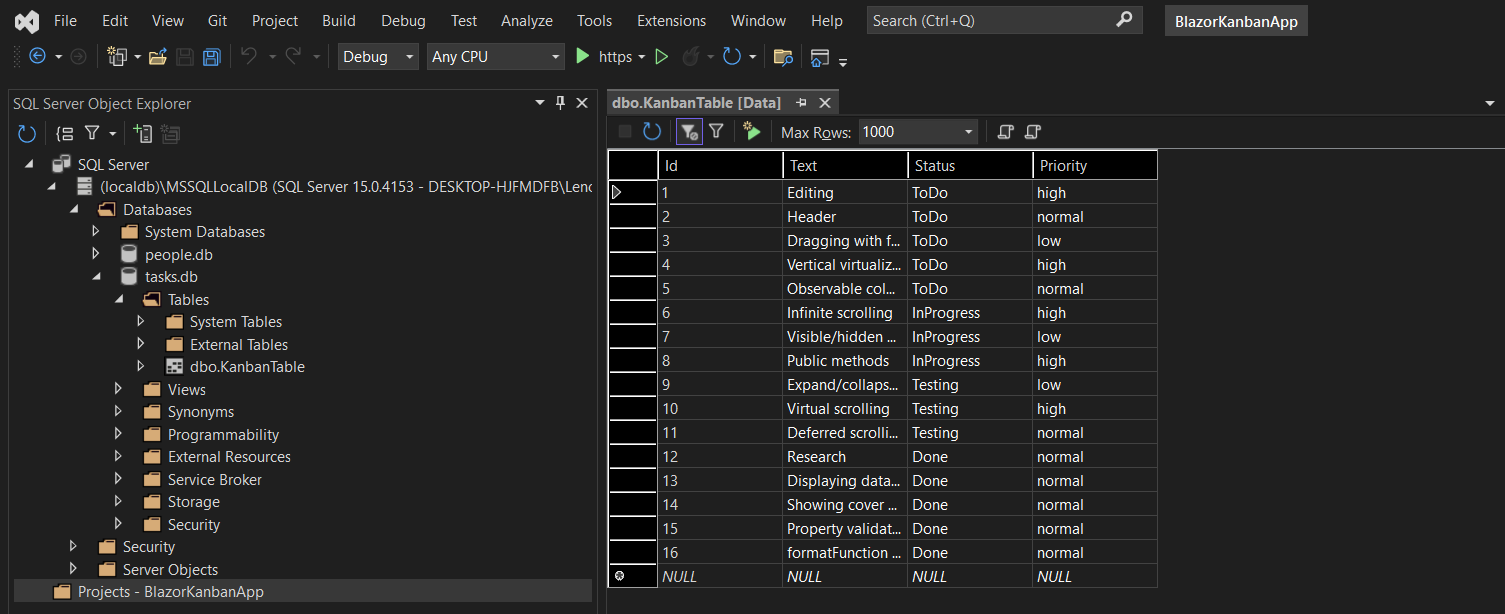
Task: Click the first scroll Script icon
Action: point(1006,131)
